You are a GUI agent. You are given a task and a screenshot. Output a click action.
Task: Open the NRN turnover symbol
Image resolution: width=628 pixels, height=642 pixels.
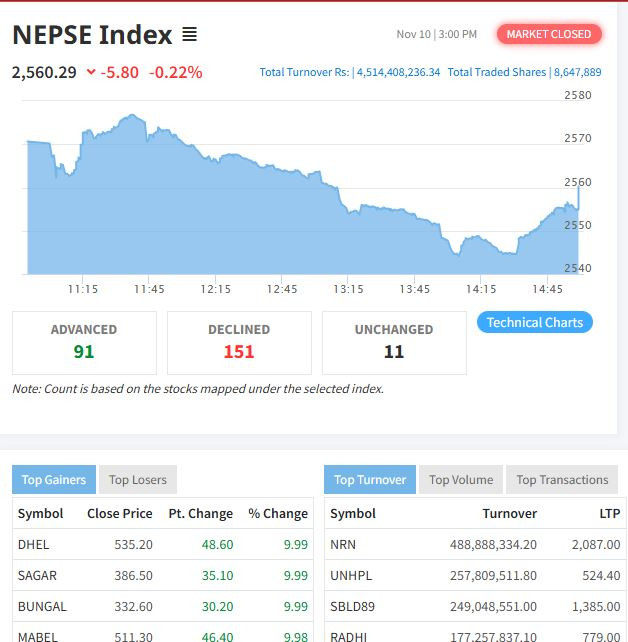coord(343,545)
